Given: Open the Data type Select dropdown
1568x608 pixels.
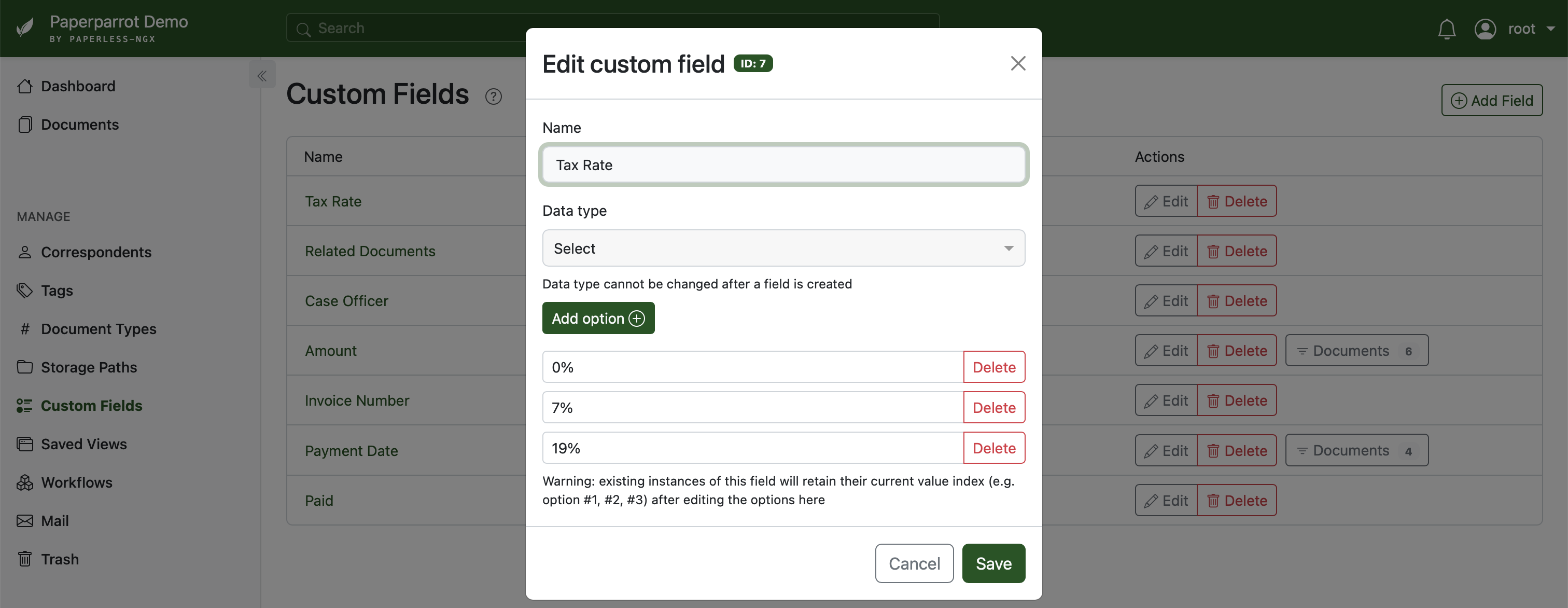Looking at the screenshot, I should coord(783,248).
